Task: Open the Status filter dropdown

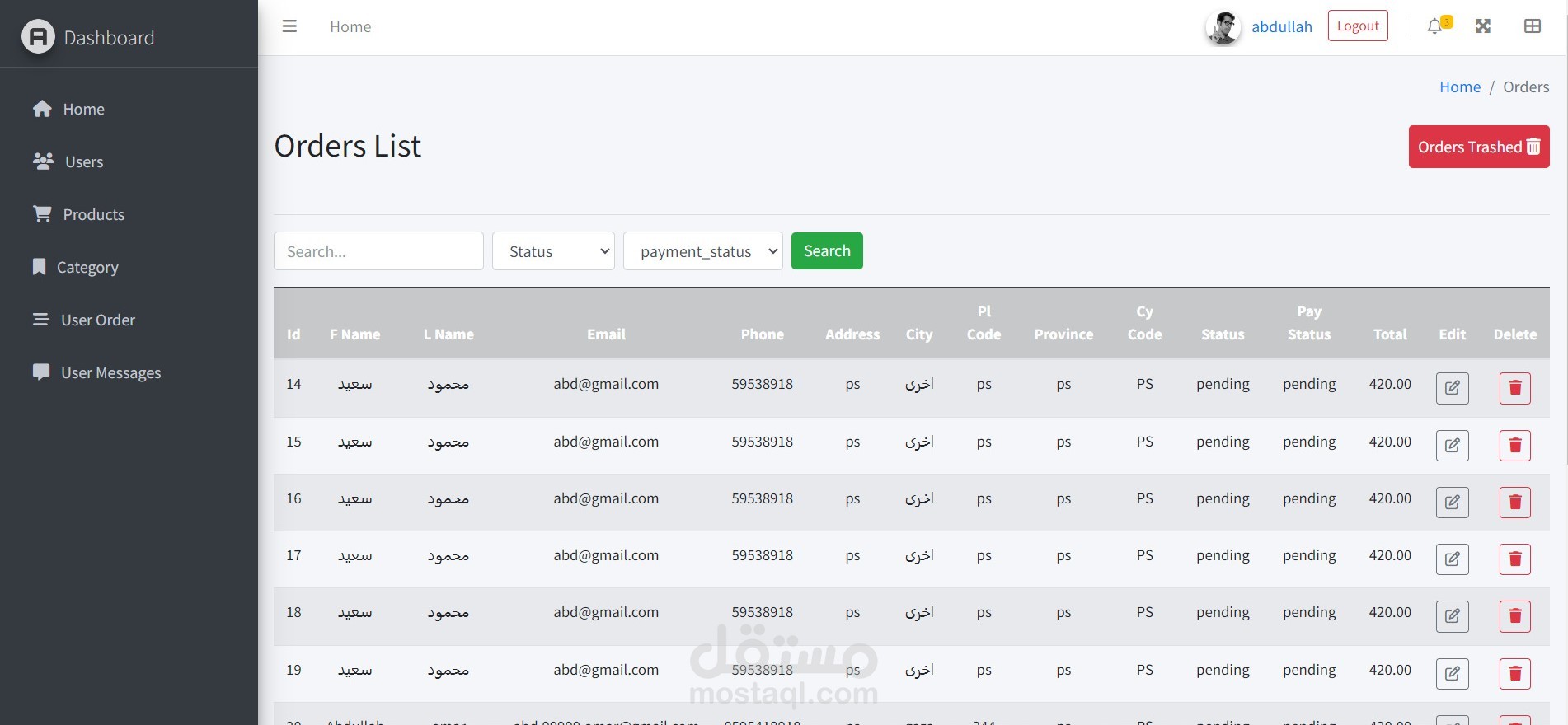Action: pyautogui.click(x=553, y=251)
